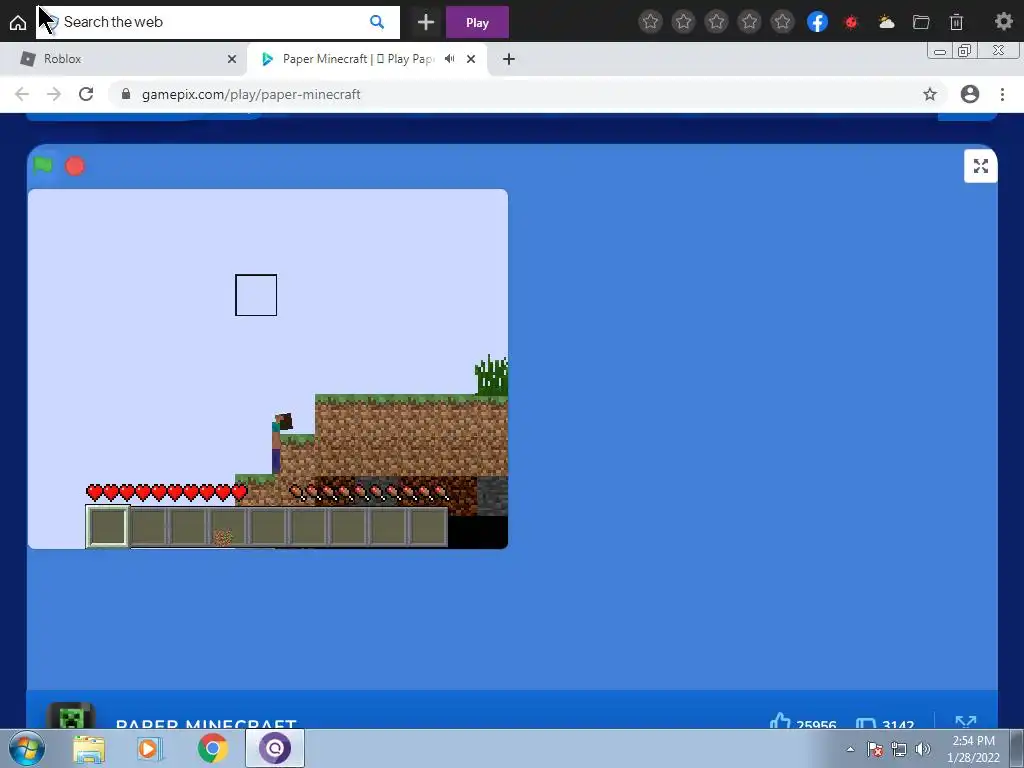Click the padlock site info icon
This screenshot has height=768, width=1024.
pyautogui.click(x=126, y=94)
